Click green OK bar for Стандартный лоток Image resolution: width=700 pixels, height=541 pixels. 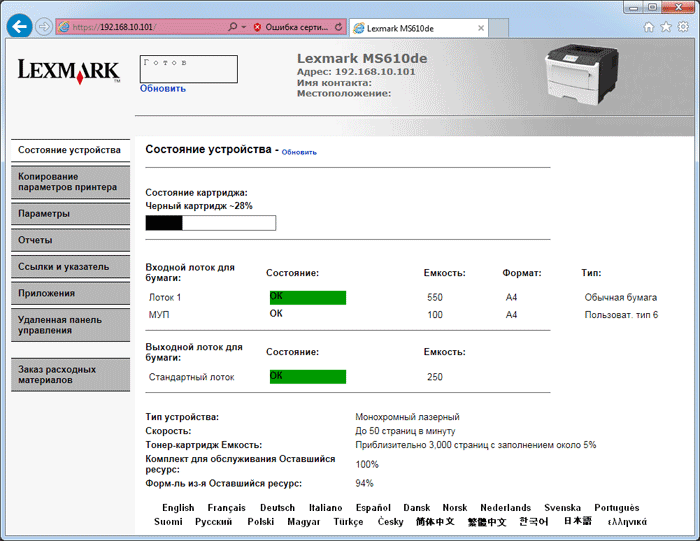click(308, 377)
